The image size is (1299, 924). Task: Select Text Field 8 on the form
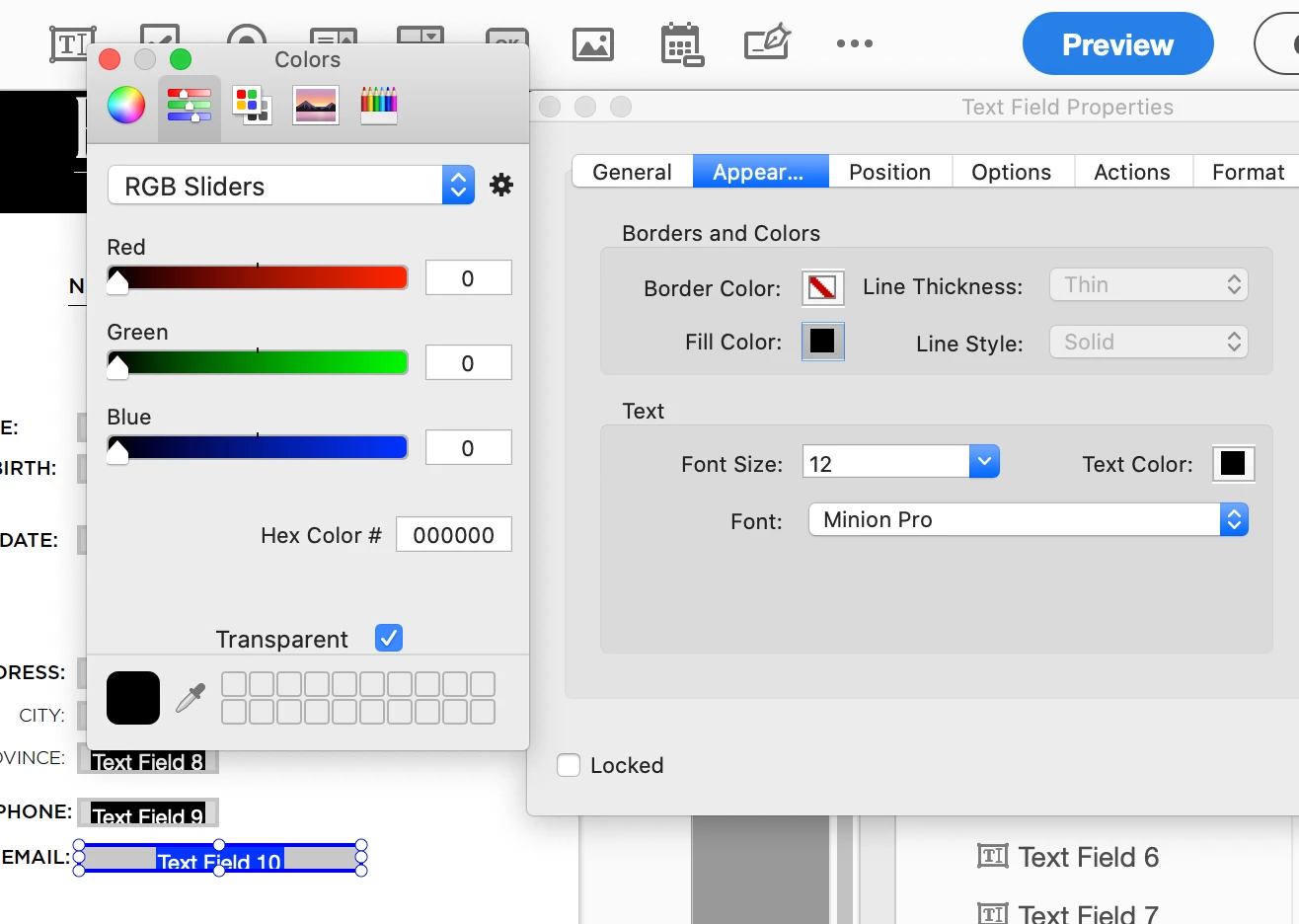[148, 760]
